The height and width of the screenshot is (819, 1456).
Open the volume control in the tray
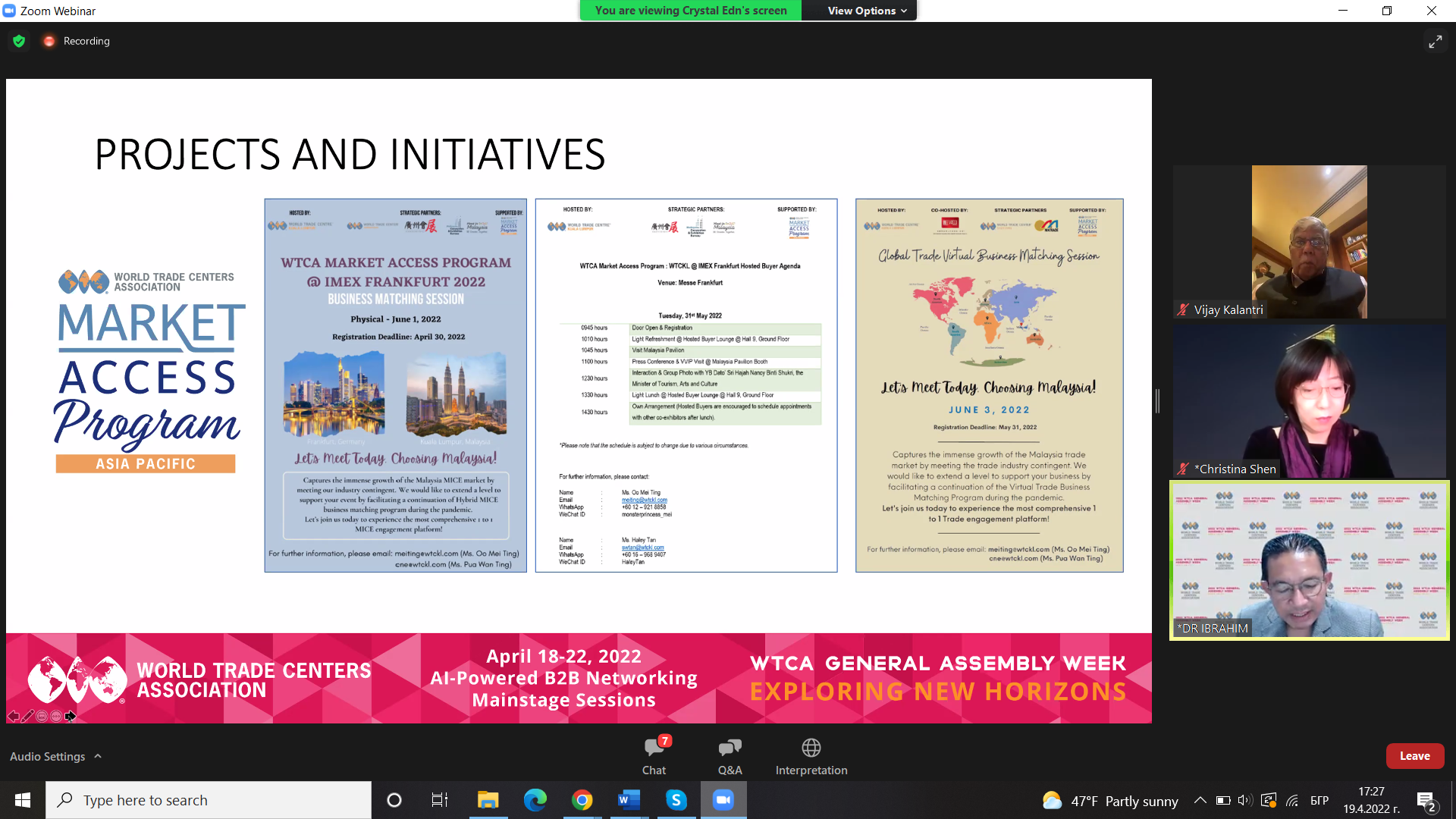[1244, 800]
